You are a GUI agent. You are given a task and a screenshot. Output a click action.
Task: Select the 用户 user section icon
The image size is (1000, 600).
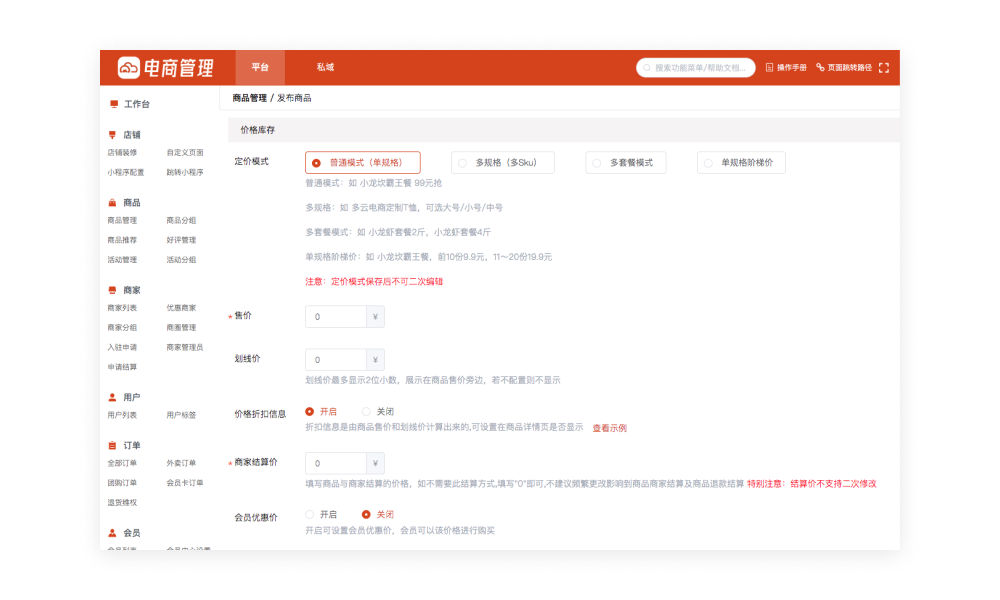tap(113, 396)
